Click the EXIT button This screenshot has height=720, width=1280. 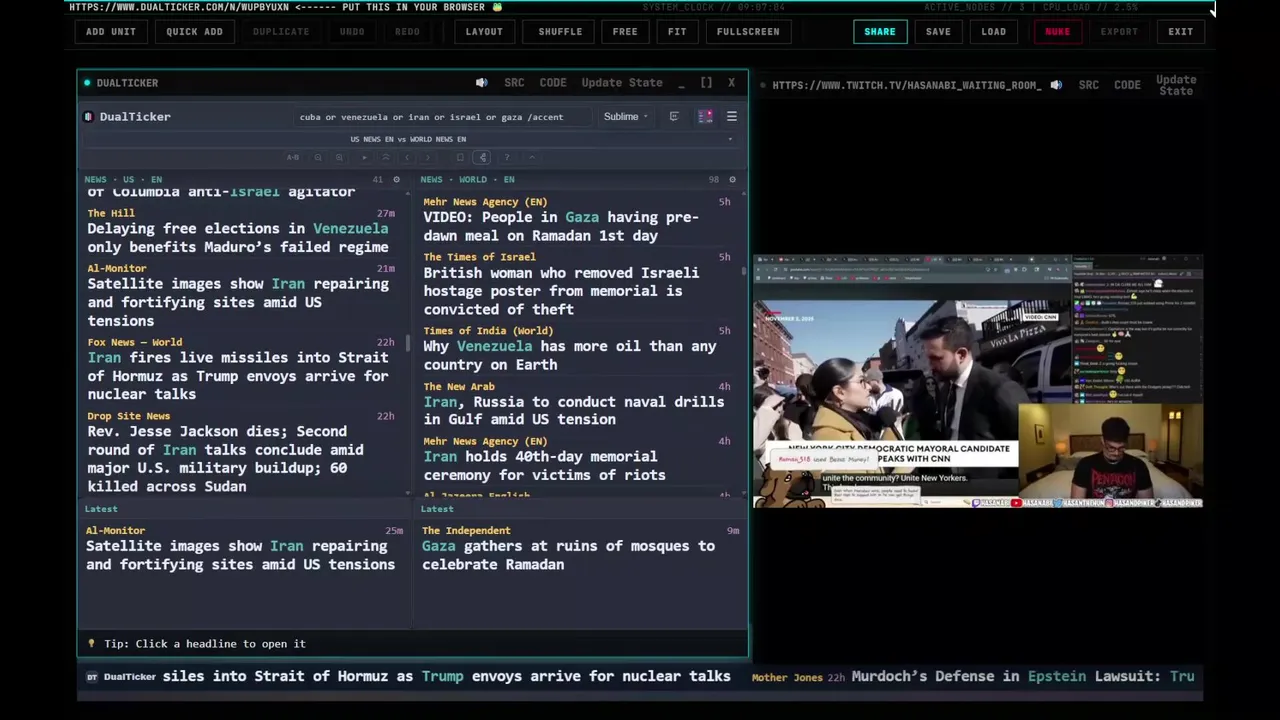pos(1181,32)
